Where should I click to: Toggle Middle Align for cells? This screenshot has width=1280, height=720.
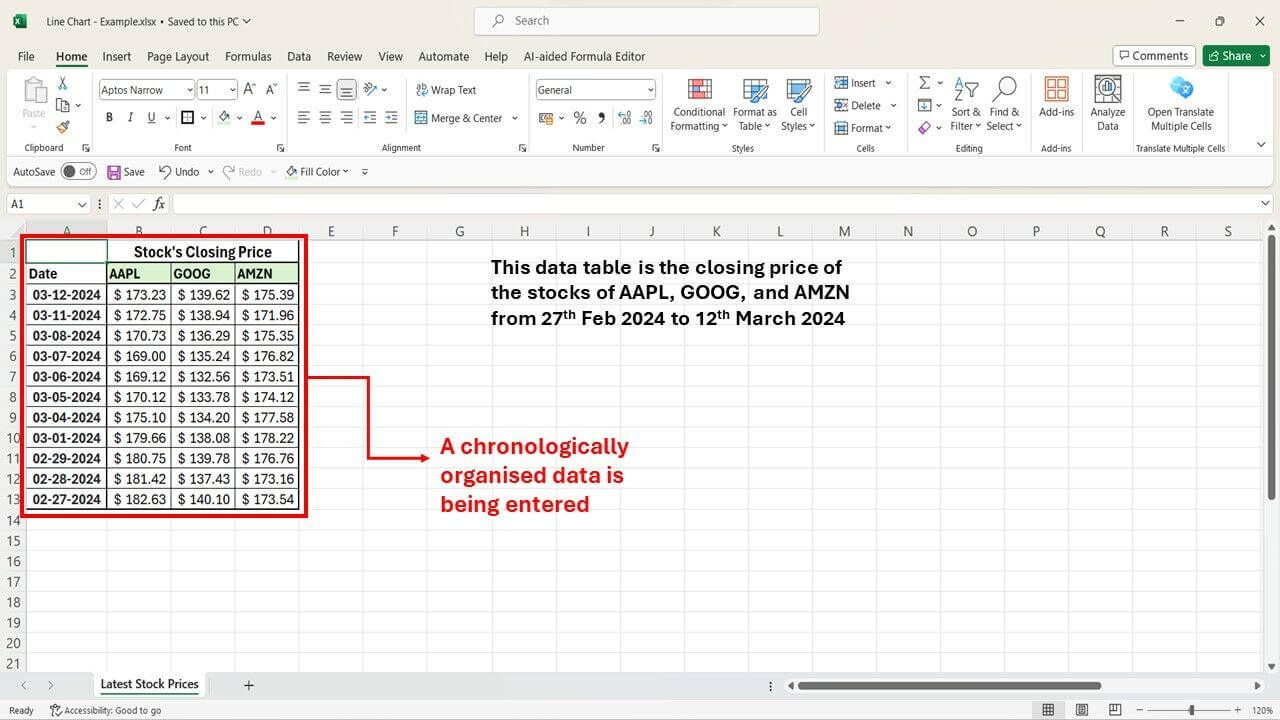coord(325,90)
